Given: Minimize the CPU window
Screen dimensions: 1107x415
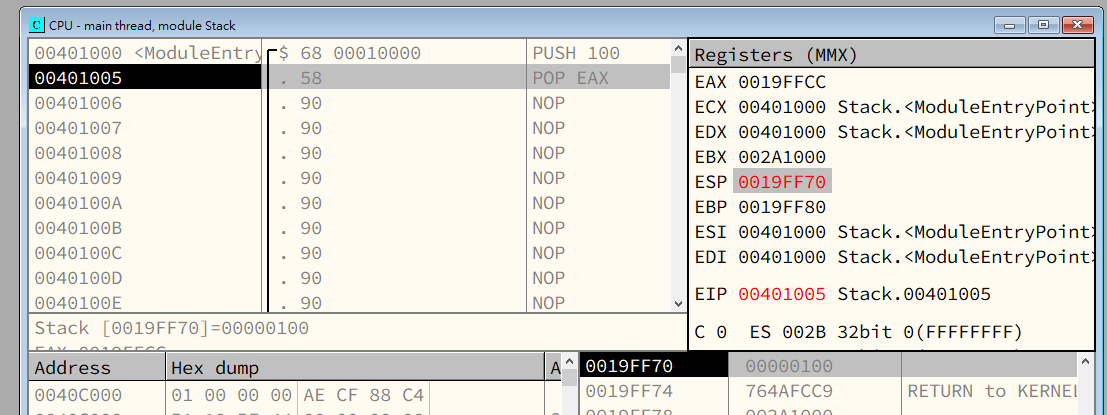Looking at the screenshot, I should point(1015,24).
